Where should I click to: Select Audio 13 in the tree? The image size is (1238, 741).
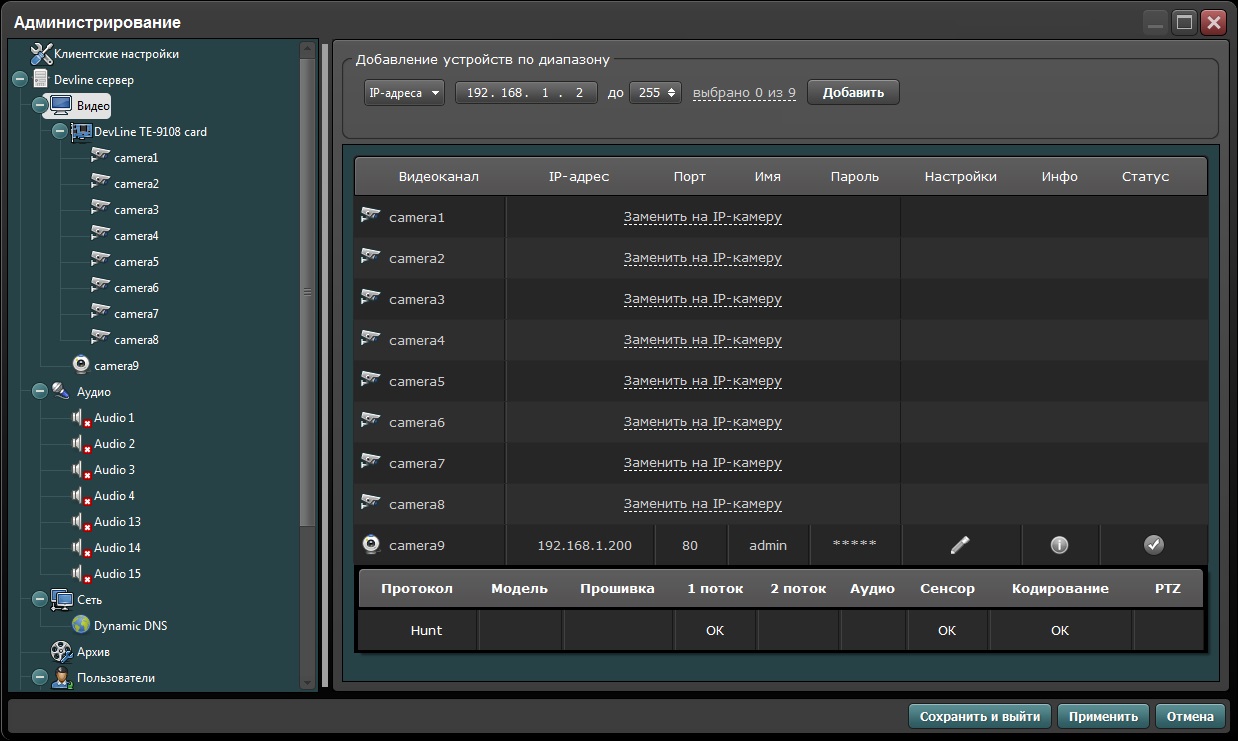point(117,522)
